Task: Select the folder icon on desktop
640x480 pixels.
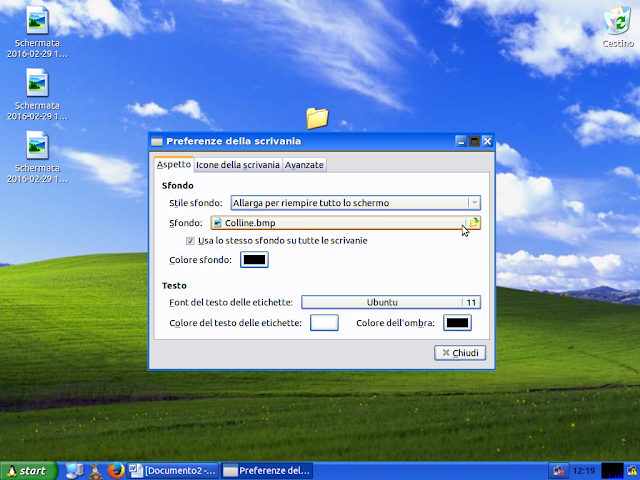Action: [317, 118]
